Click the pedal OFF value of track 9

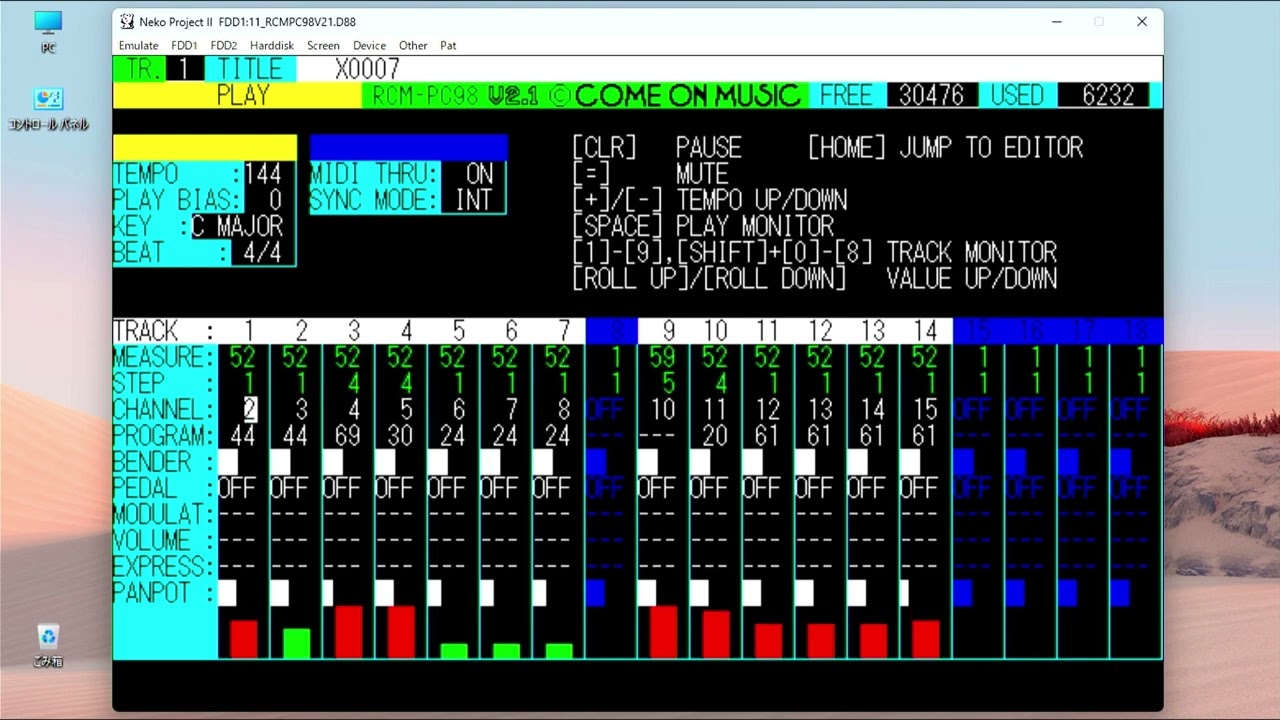point(656,488)
